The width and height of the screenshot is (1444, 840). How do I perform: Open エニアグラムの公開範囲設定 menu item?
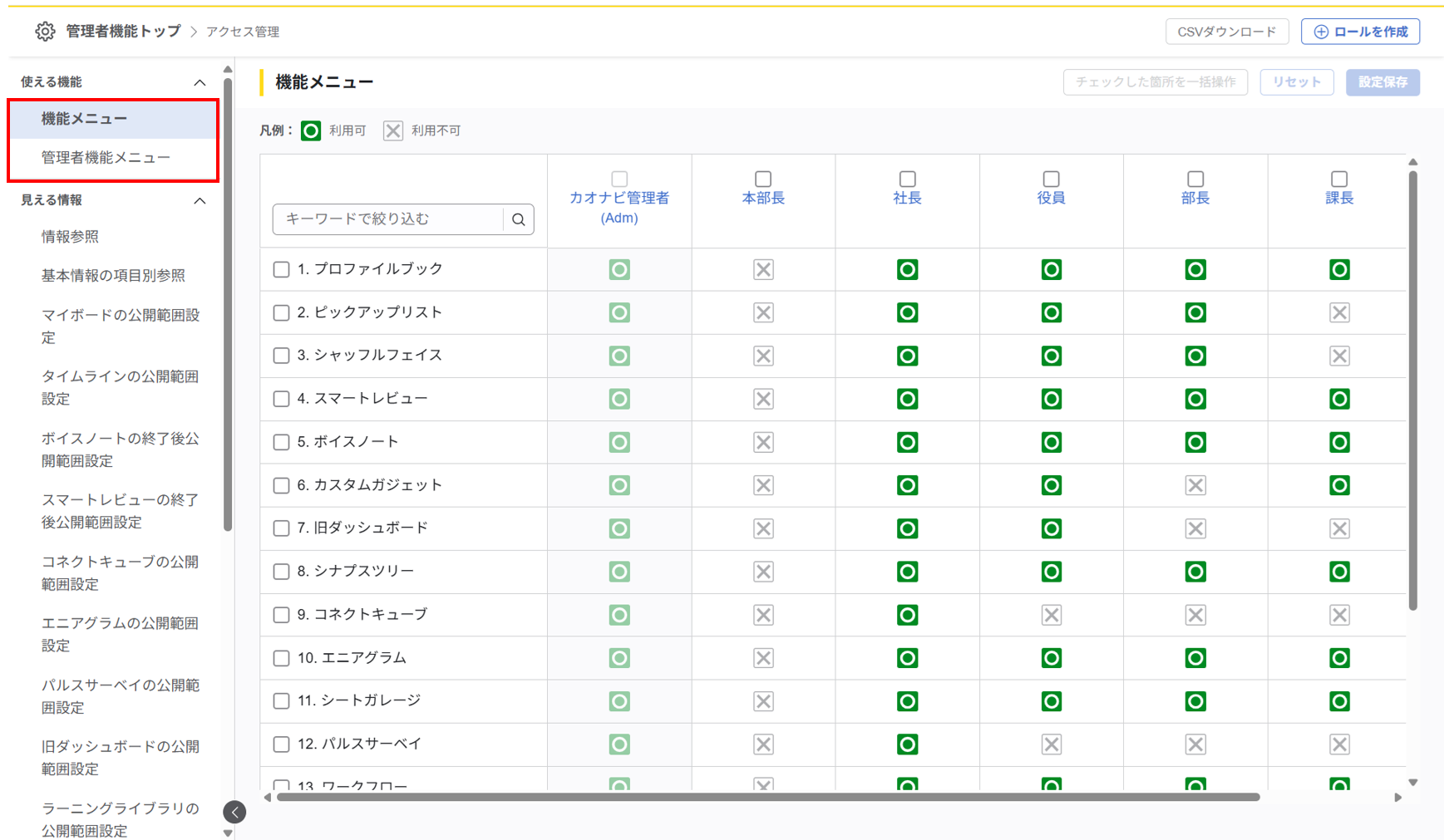tap(121, 634)
